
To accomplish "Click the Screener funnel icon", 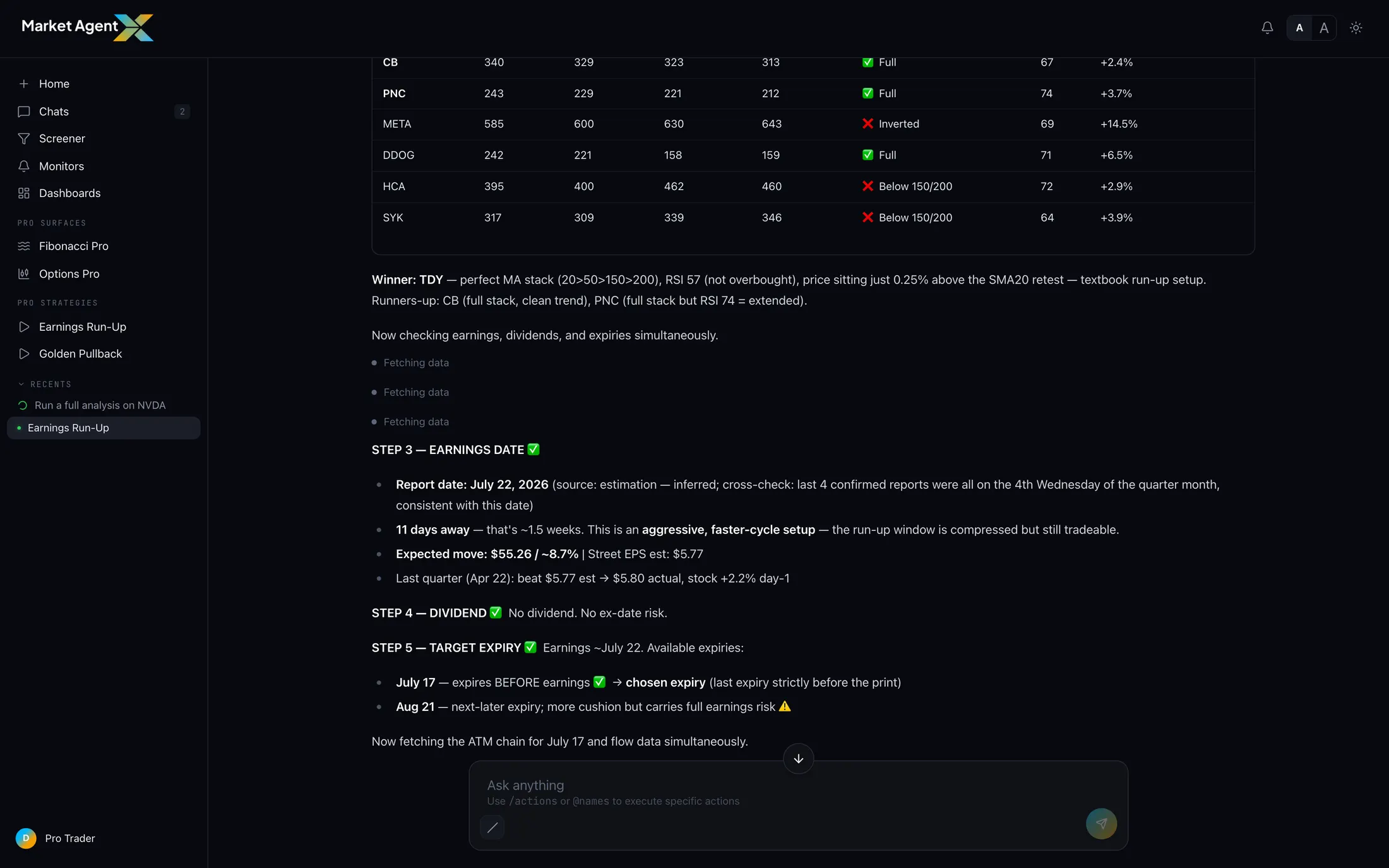I will pos(24,139).
